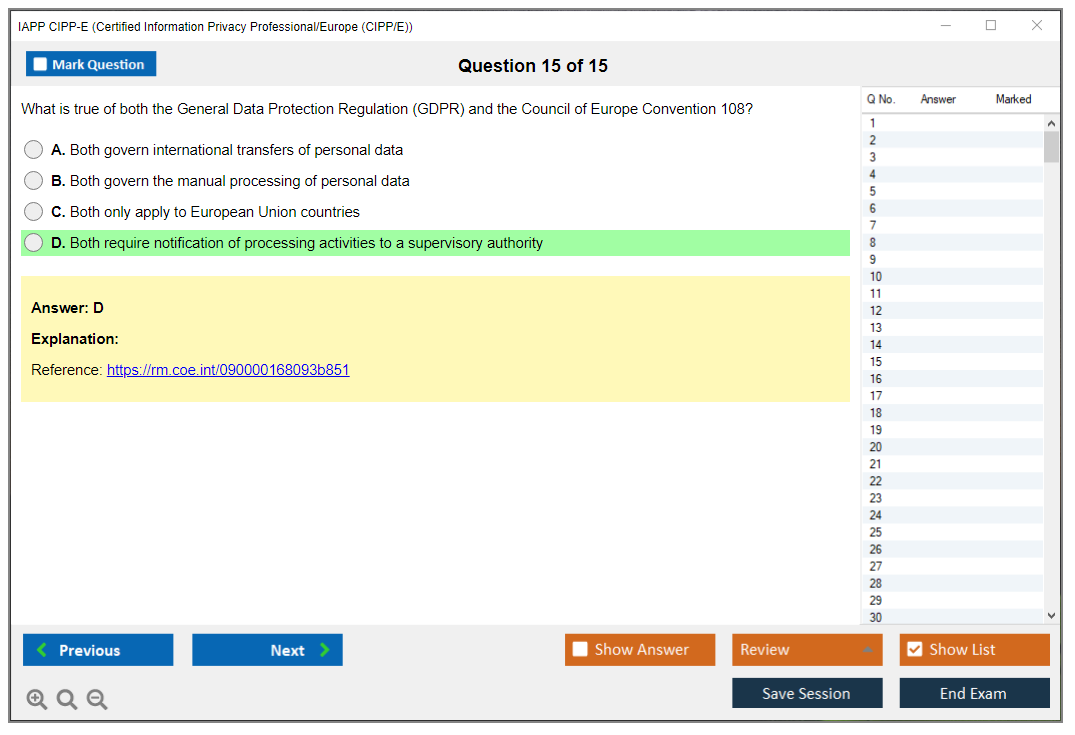Tick the Mark Question checkbox
Image resolution: width=1075 pixels, height=735 pixels.
[x=41, y=65]
